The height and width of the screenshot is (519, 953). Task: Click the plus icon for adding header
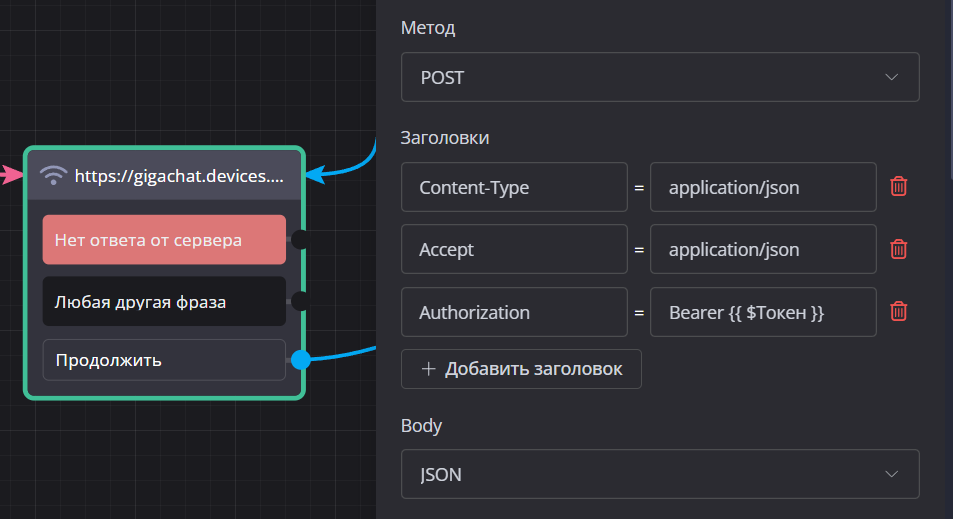[429, 369]
